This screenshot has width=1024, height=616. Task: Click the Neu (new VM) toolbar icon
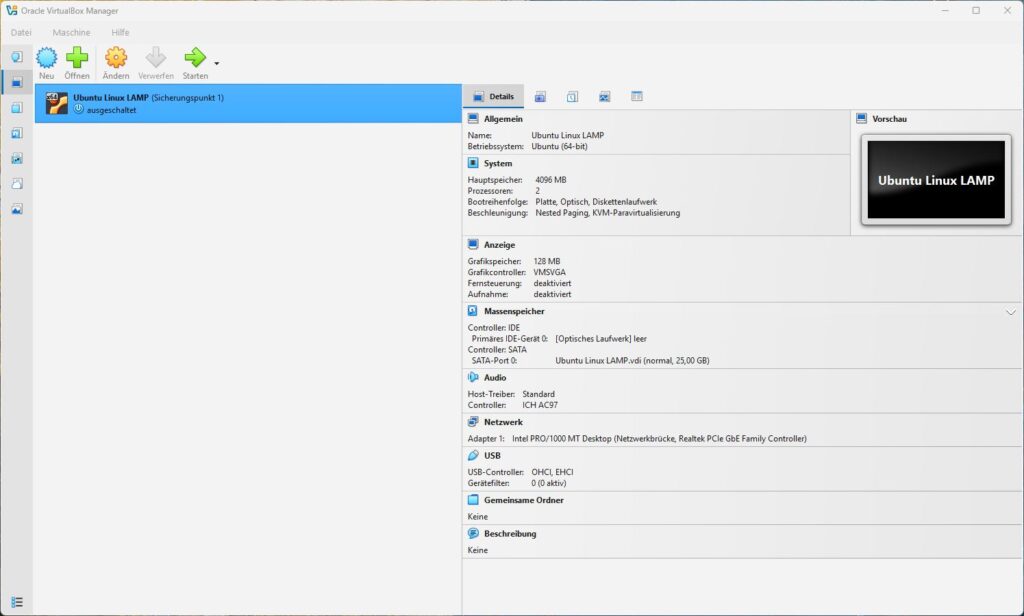[x=47, y=58]
